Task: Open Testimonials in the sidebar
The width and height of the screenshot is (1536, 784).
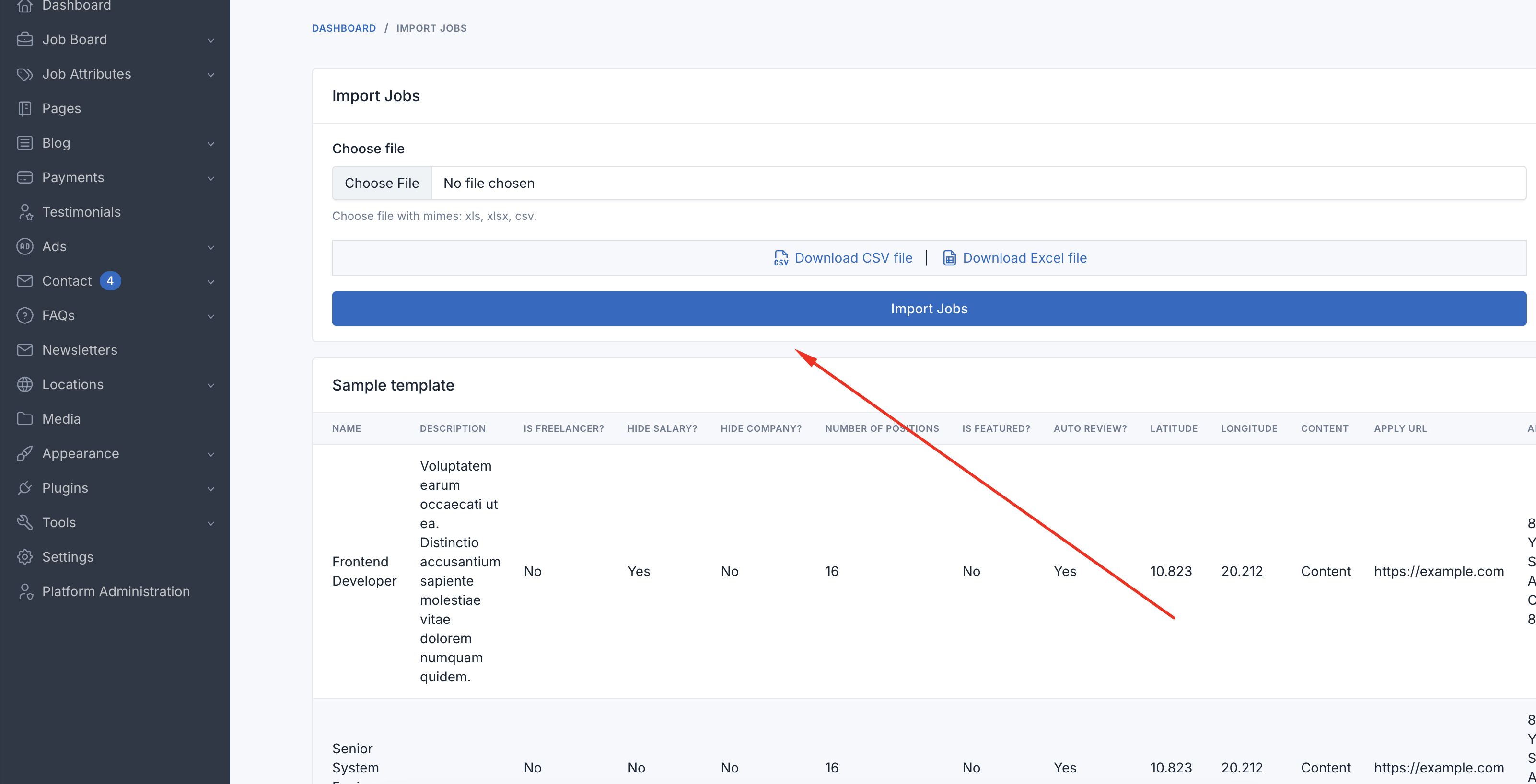Action: point(115,212)
